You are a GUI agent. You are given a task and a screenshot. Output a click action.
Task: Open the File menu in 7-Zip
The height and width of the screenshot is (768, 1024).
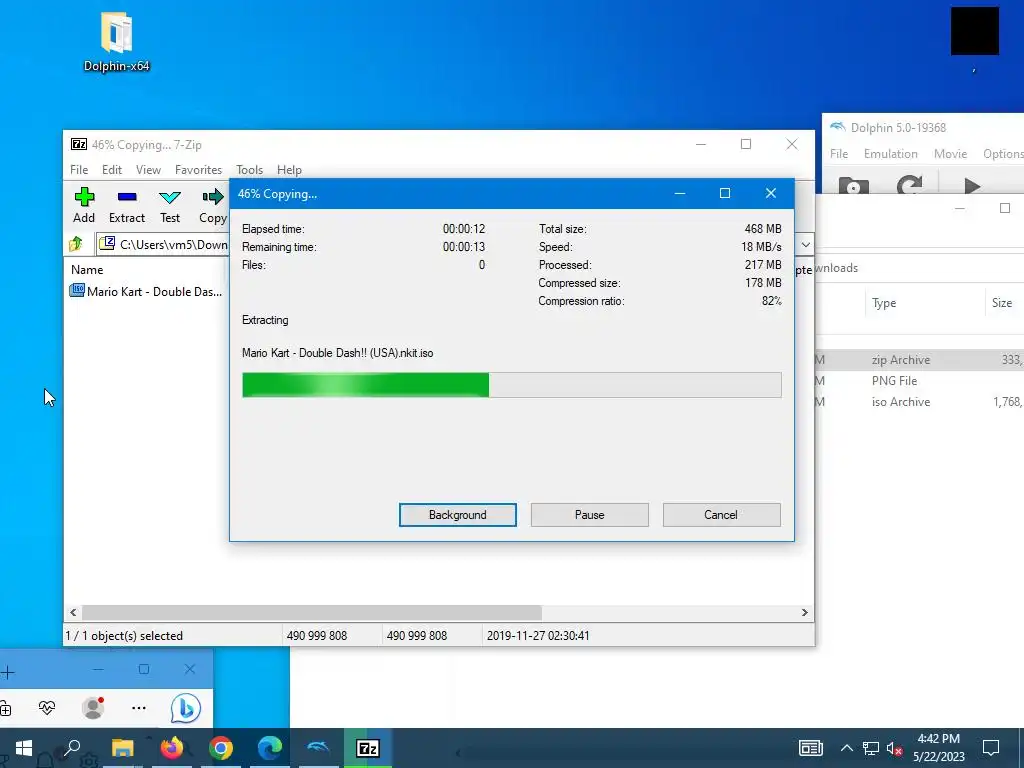[79, 170]
